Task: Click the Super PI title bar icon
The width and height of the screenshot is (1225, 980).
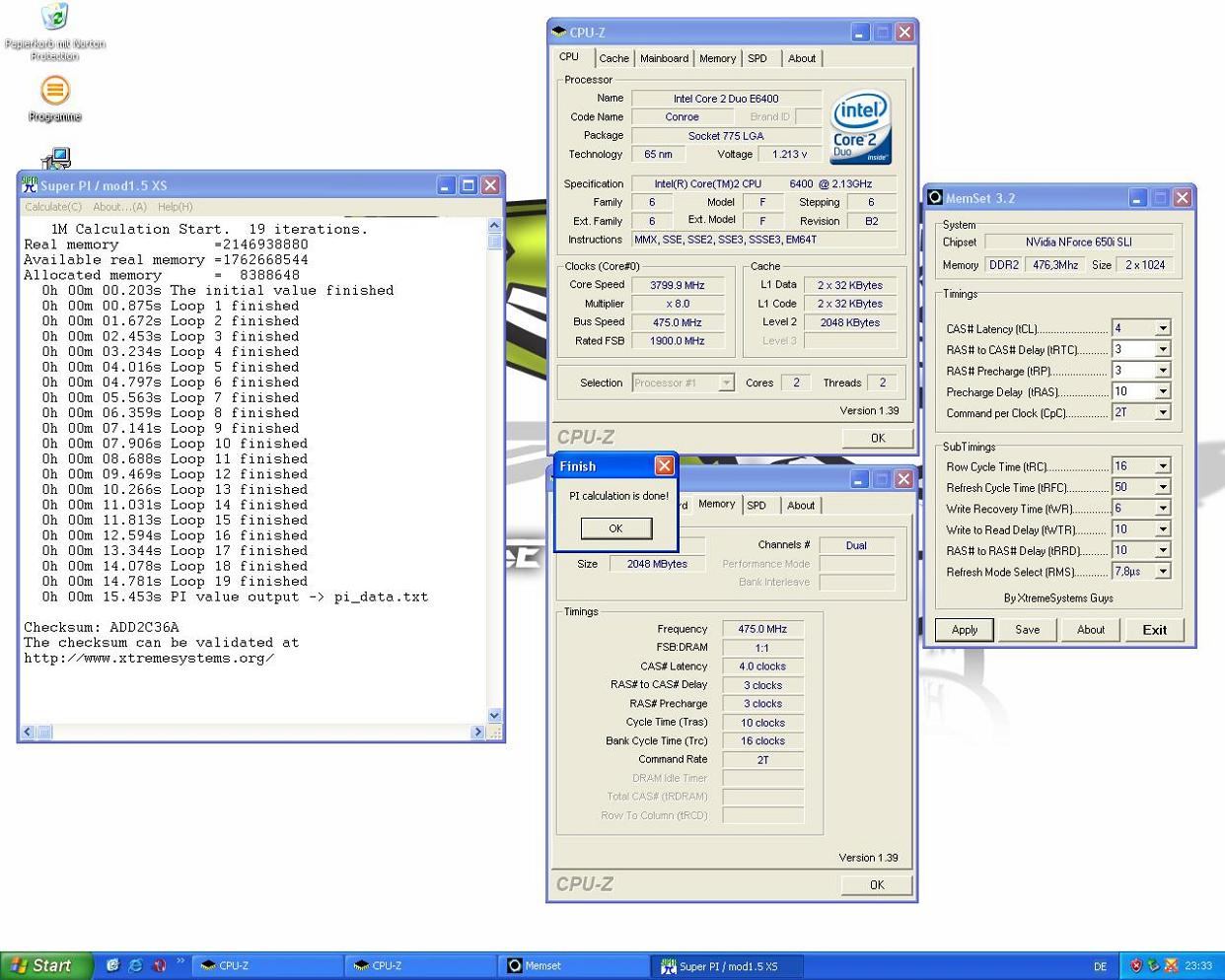Action: [30, 185]
